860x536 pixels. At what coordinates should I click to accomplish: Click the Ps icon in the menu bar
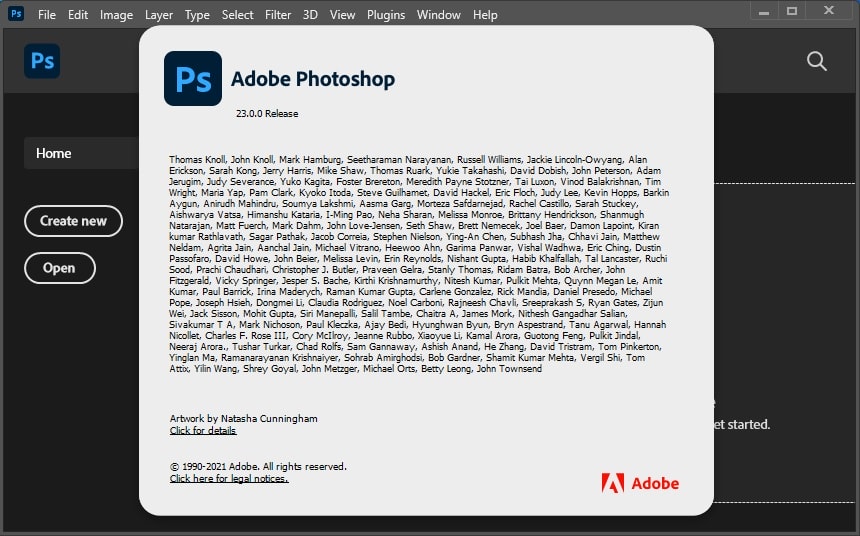(16, 13)
